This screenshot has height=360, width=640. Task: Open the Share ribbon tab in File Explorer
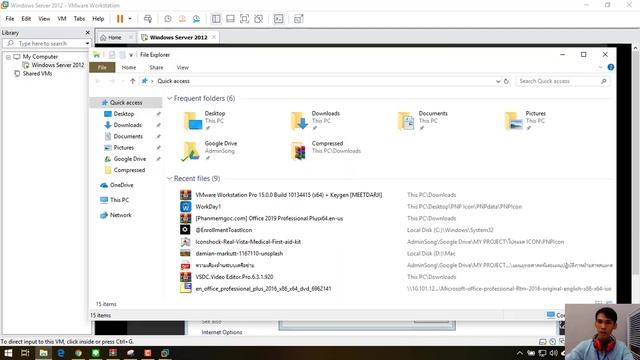[x=156, y=67]
